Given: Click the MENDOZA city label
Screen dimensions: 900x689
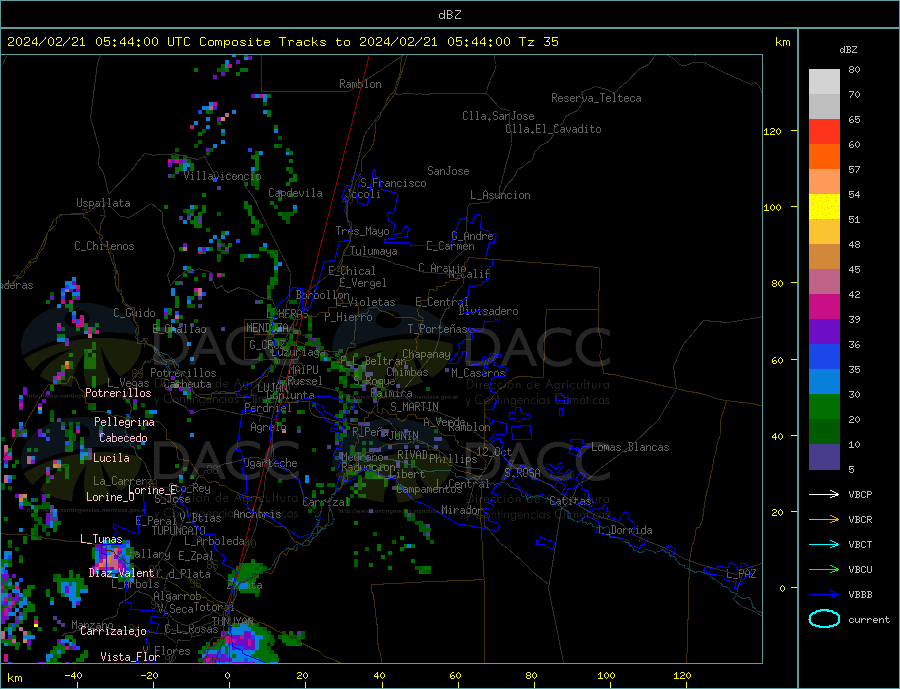Looking at the screenshot, I should [268, 328].
